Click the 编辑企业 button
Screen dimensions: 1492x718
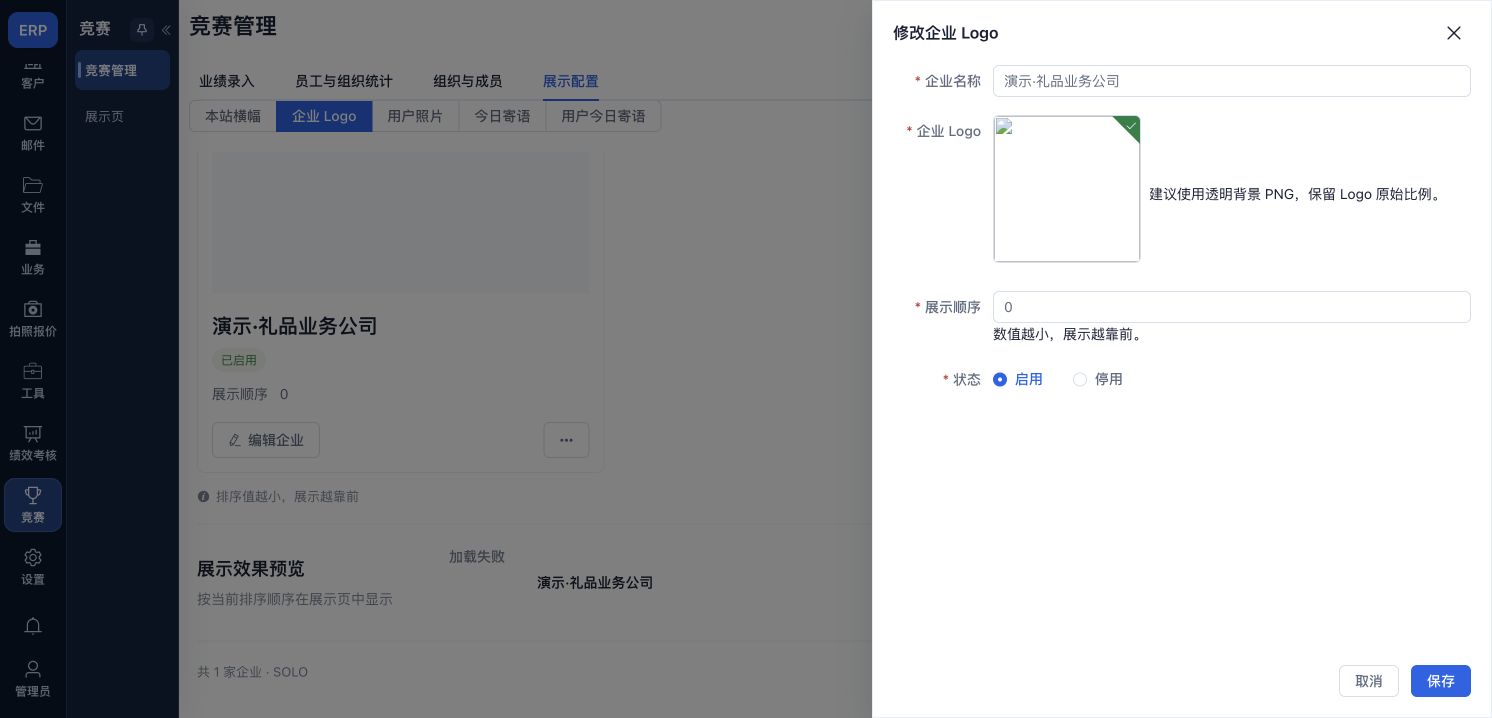point(266,440)
